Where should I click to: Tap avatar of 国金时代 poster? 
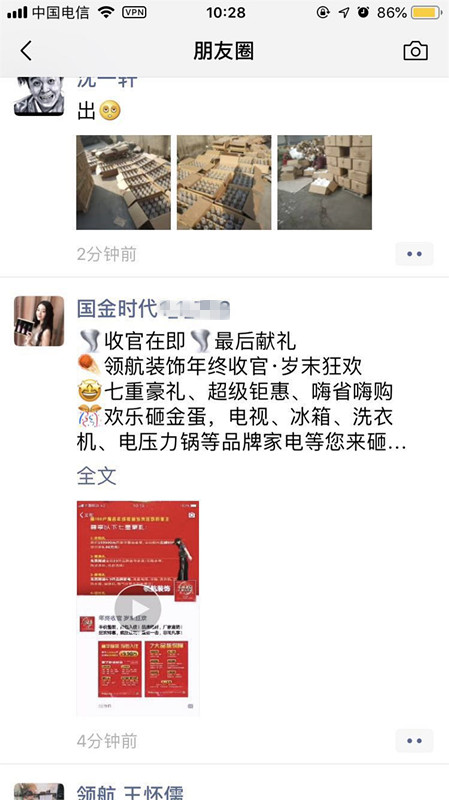tap(39, 321)
